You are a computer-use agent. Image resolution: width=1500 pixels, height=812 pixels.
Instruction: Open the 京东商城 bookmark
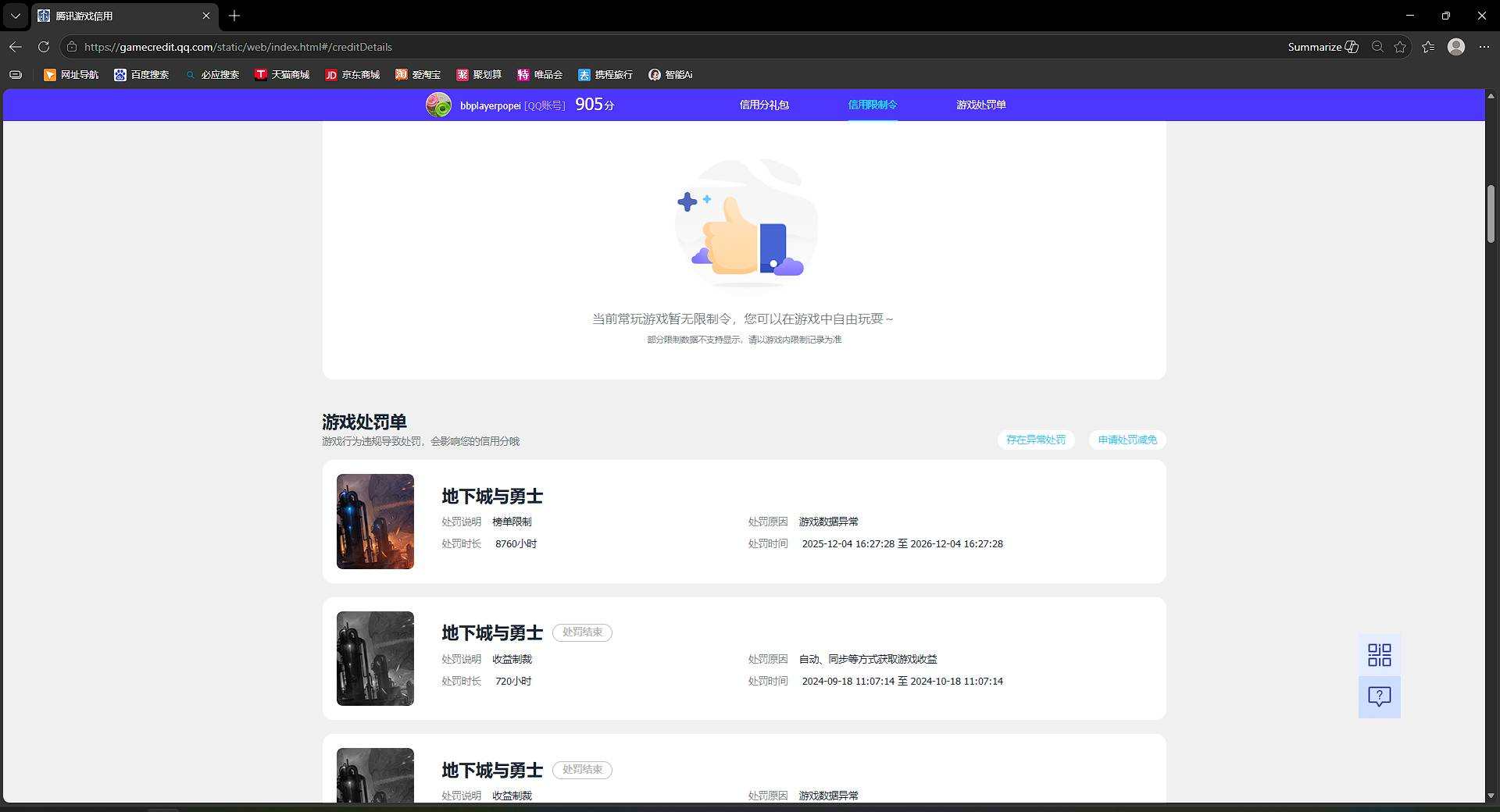click(x=352, y=75)
